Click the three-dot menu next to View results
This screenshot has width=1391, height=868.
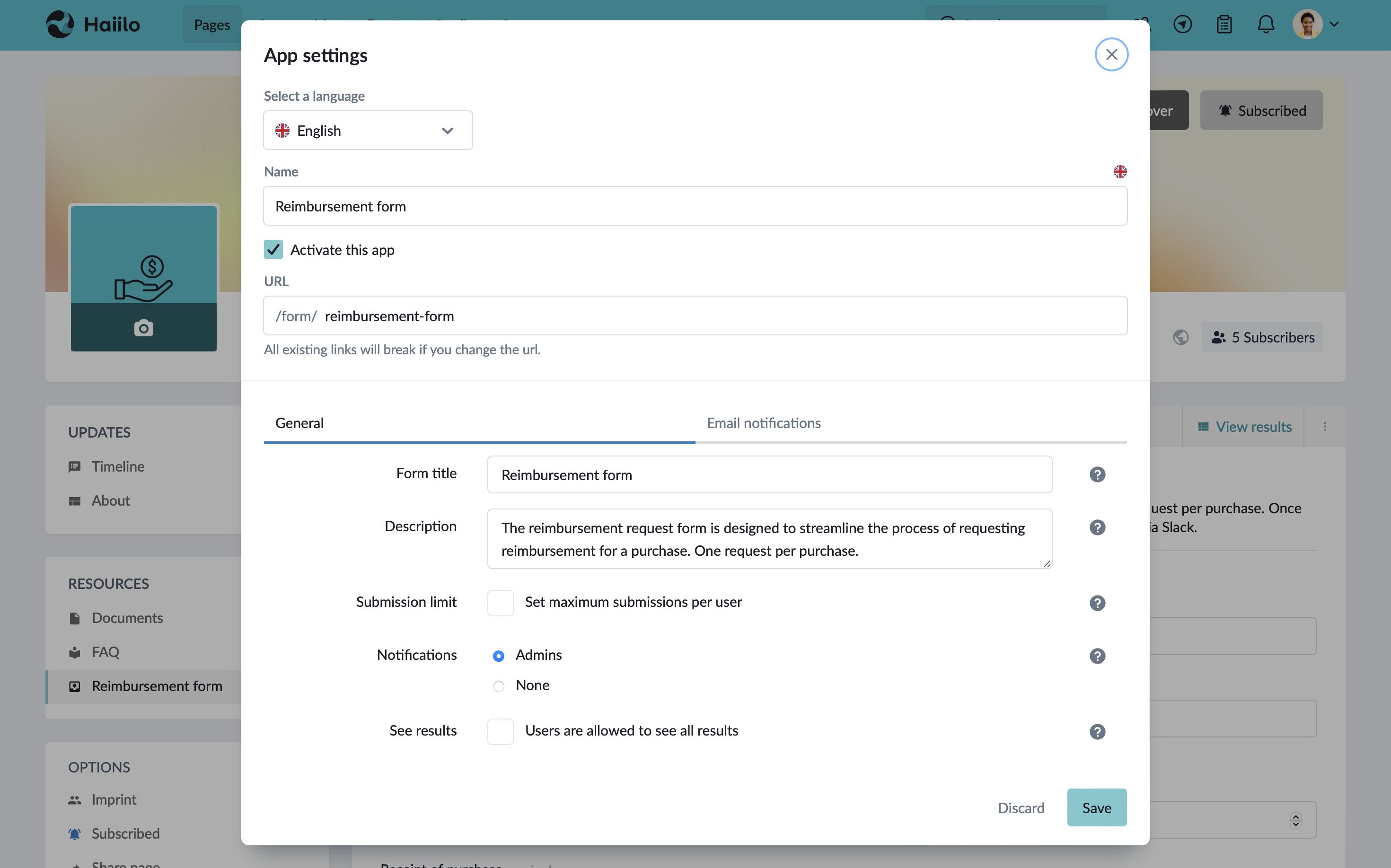1325,426
